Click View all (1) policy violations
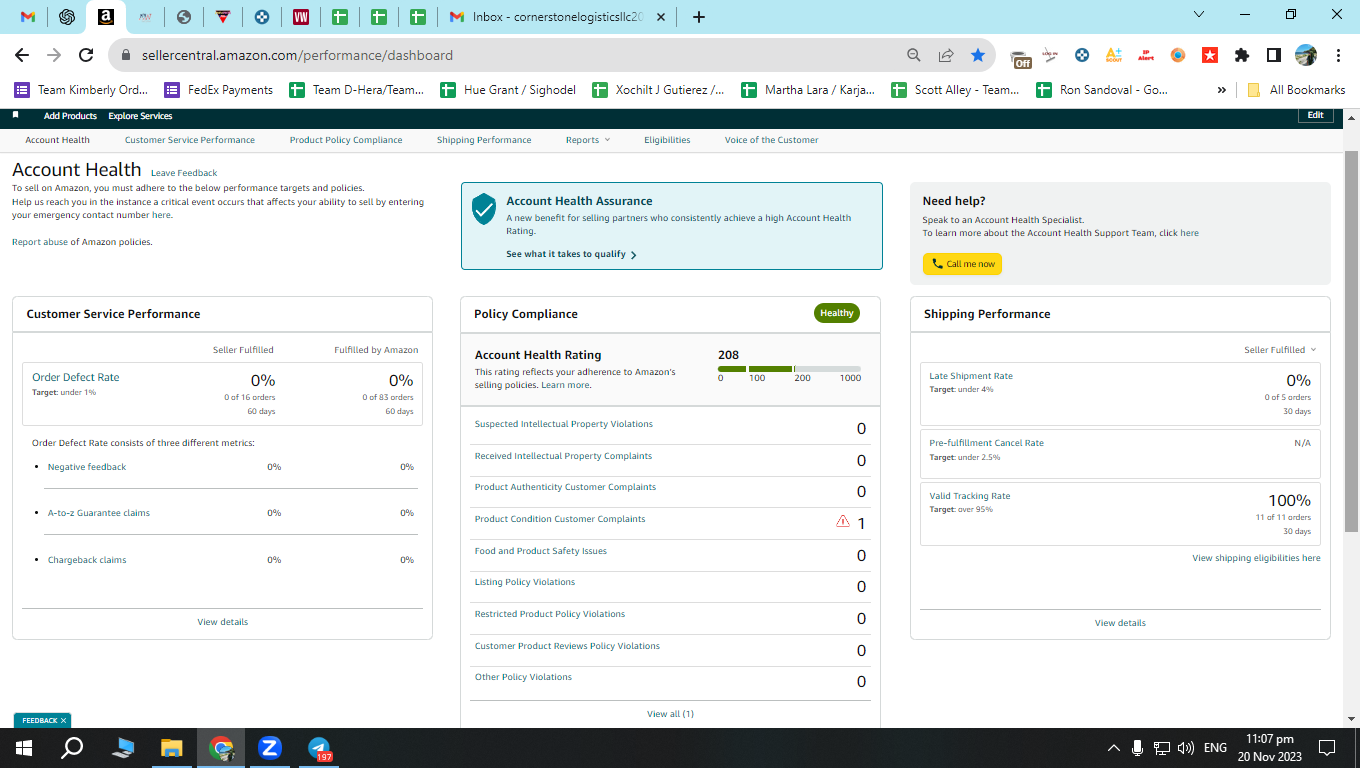The width and height of the screenshot is (1360, 768). [x=670, y=714]
